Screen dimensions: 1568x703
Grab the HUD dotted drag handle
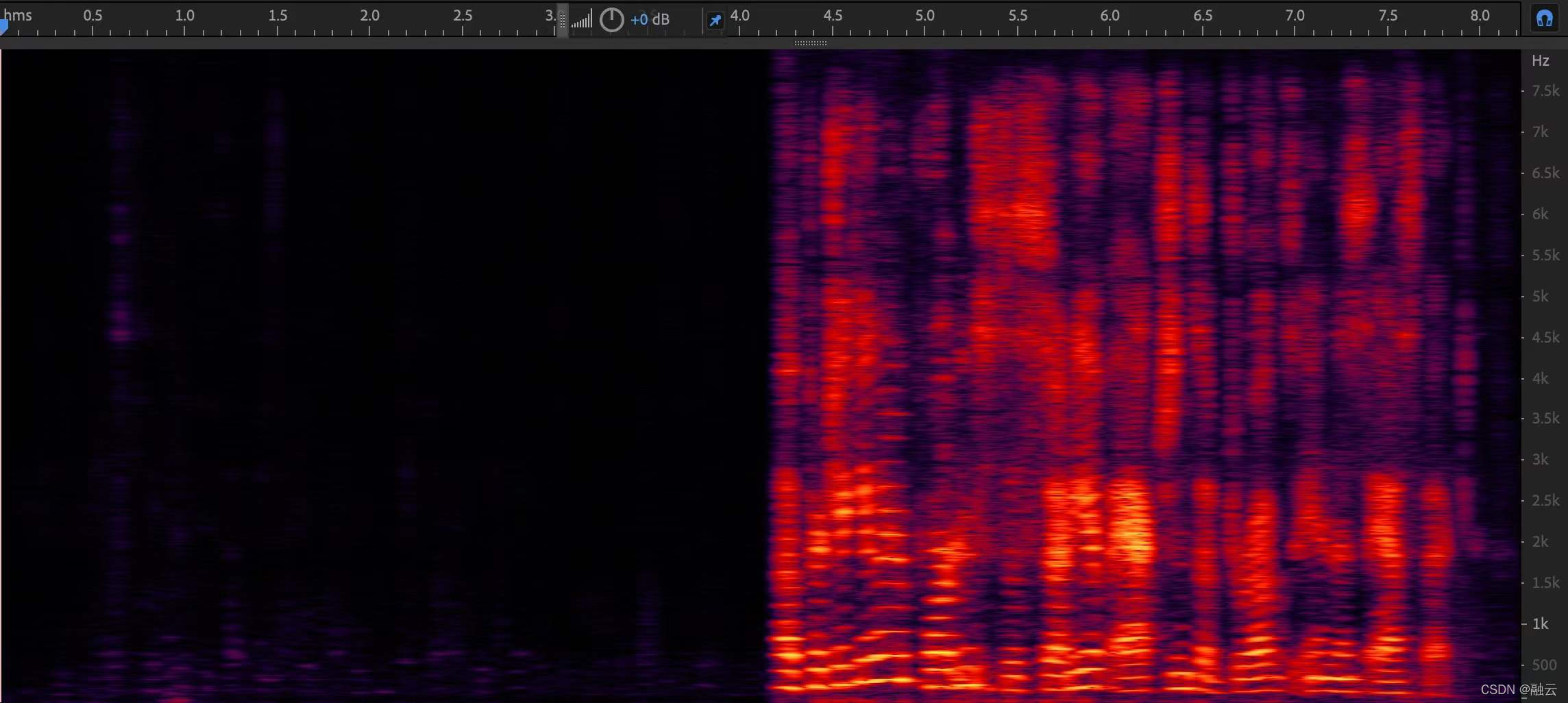click(563, 20)
